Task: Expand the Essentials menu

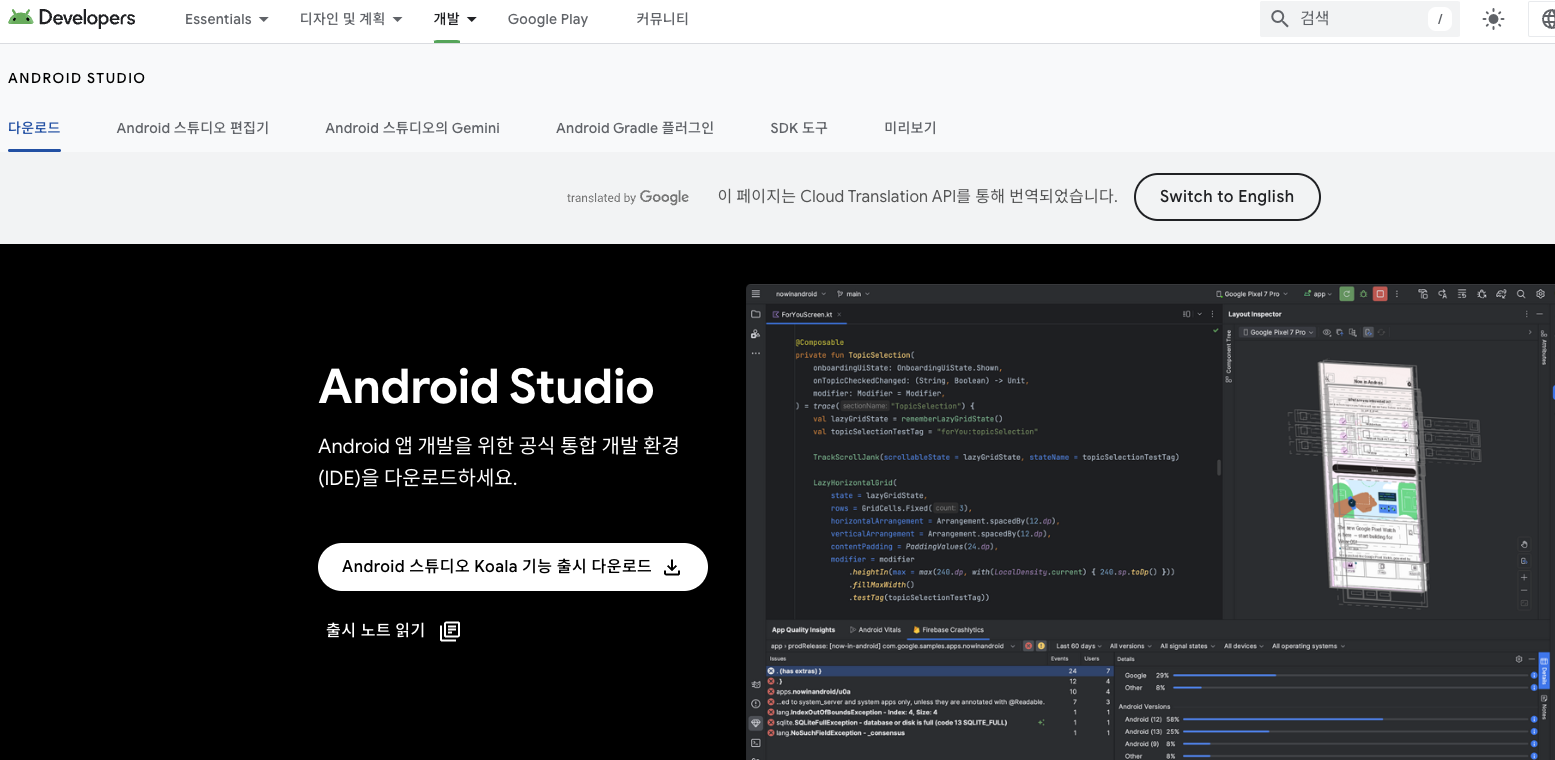Action: click(227, 19)
